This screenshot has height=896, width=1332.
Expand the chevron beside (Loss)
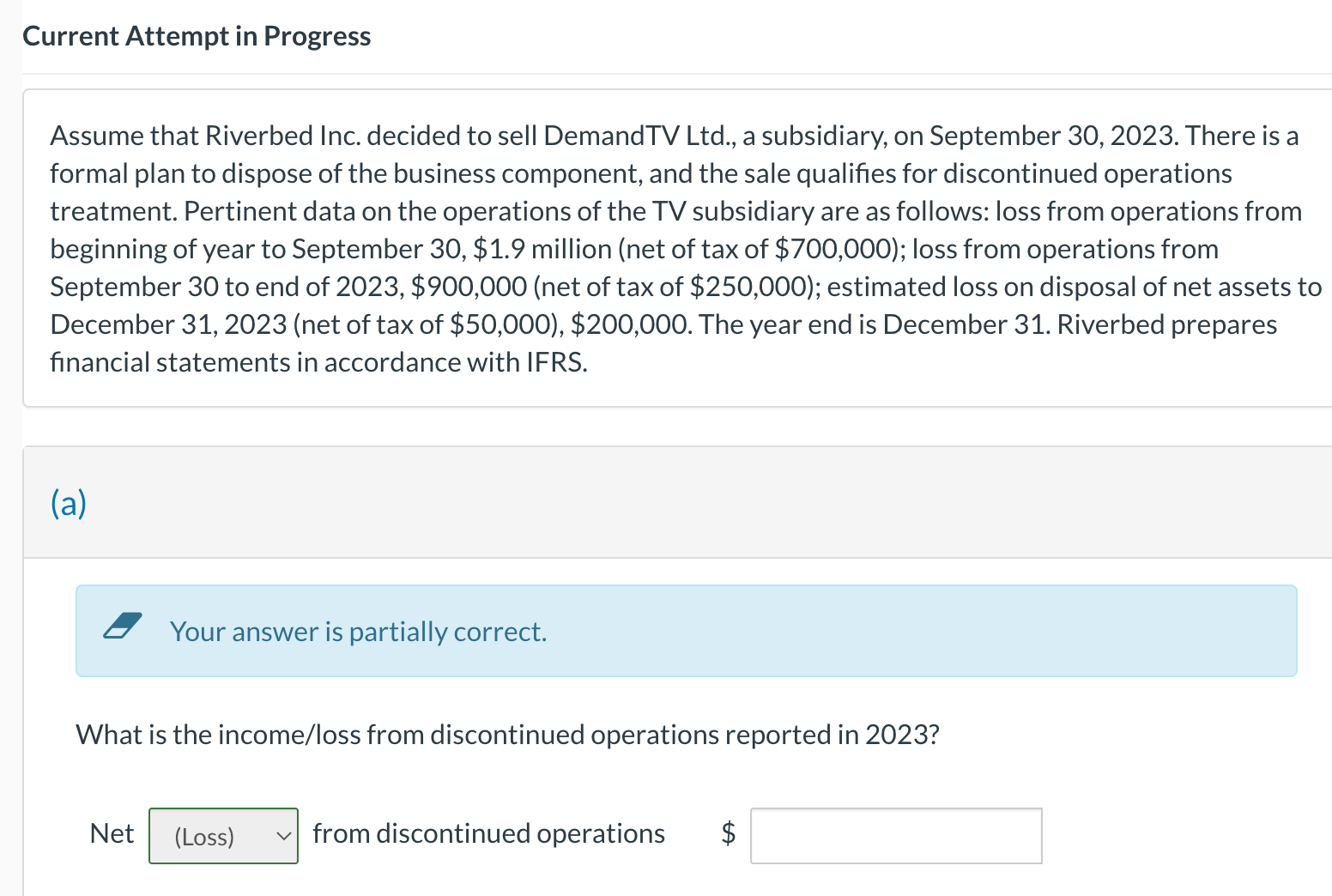point(284,835)
